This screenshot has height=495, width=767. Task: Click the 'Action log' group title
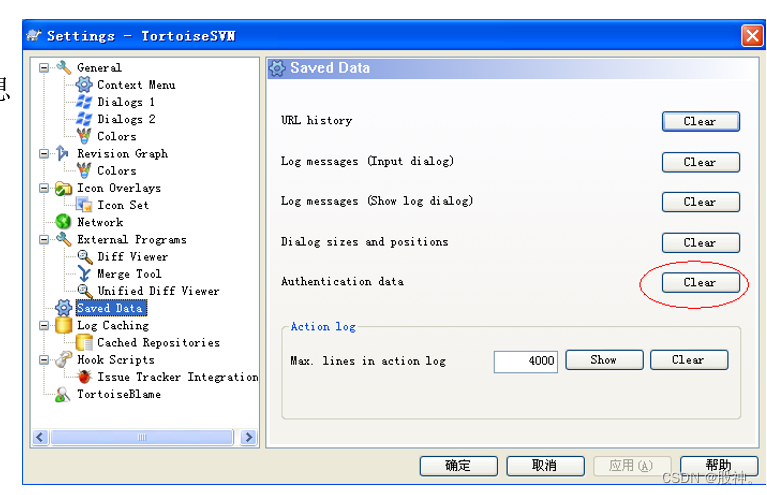click(323, 327)
